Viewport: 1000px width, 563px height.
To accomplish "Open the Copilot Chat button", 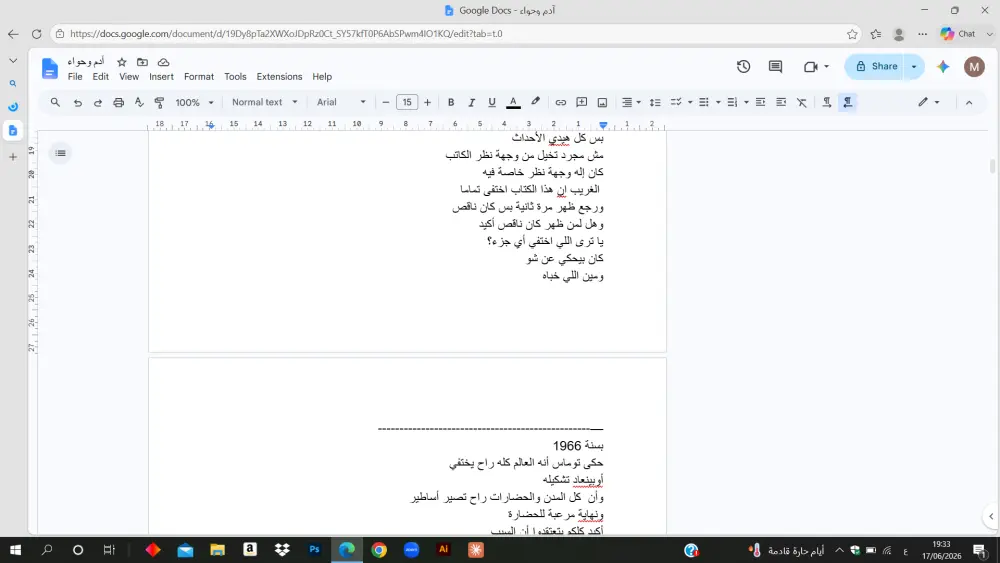I will pyautogui.click(x=958, y=34).
